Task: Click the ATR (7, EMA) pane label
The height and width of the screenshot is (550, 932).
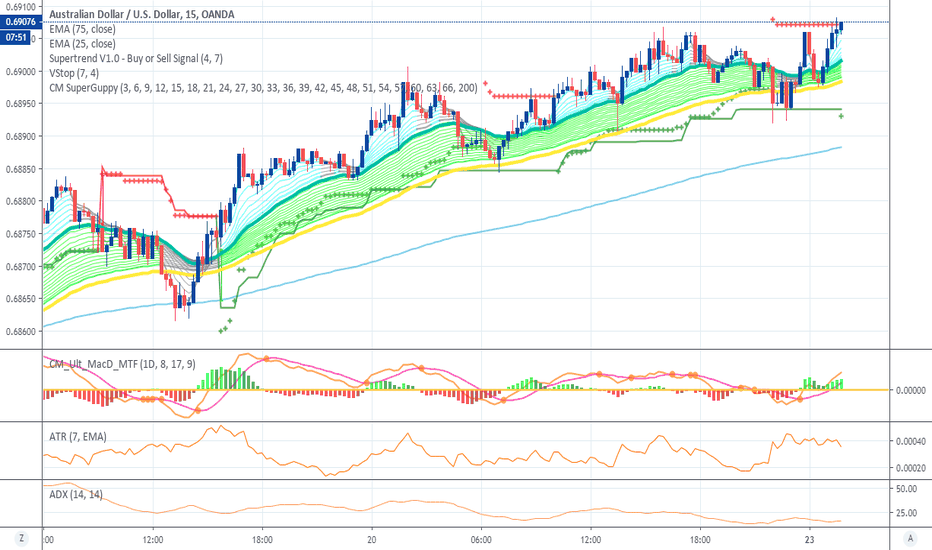Action: 78,436
